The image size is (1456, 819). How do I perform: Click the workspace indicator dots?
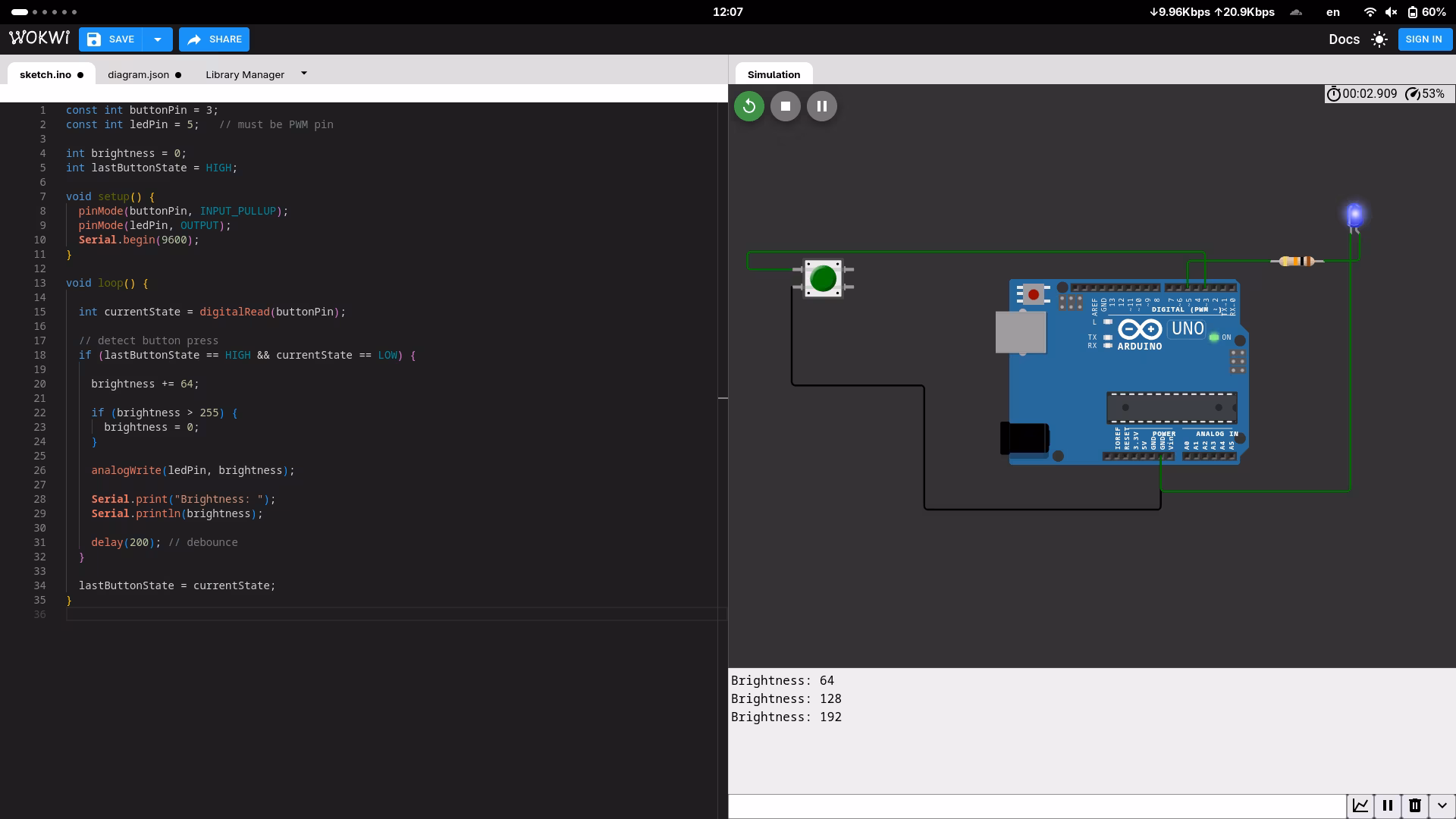tap(44, 12)
